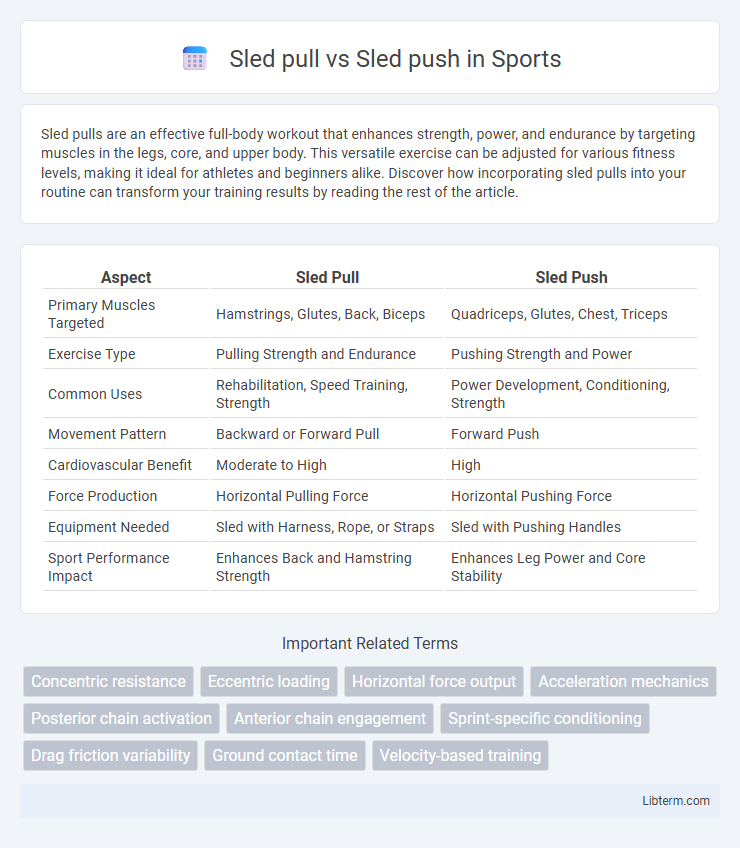Screen dimensions: 740x848
Task: Click the Sled Pull column header
Action: coord(327,277)
